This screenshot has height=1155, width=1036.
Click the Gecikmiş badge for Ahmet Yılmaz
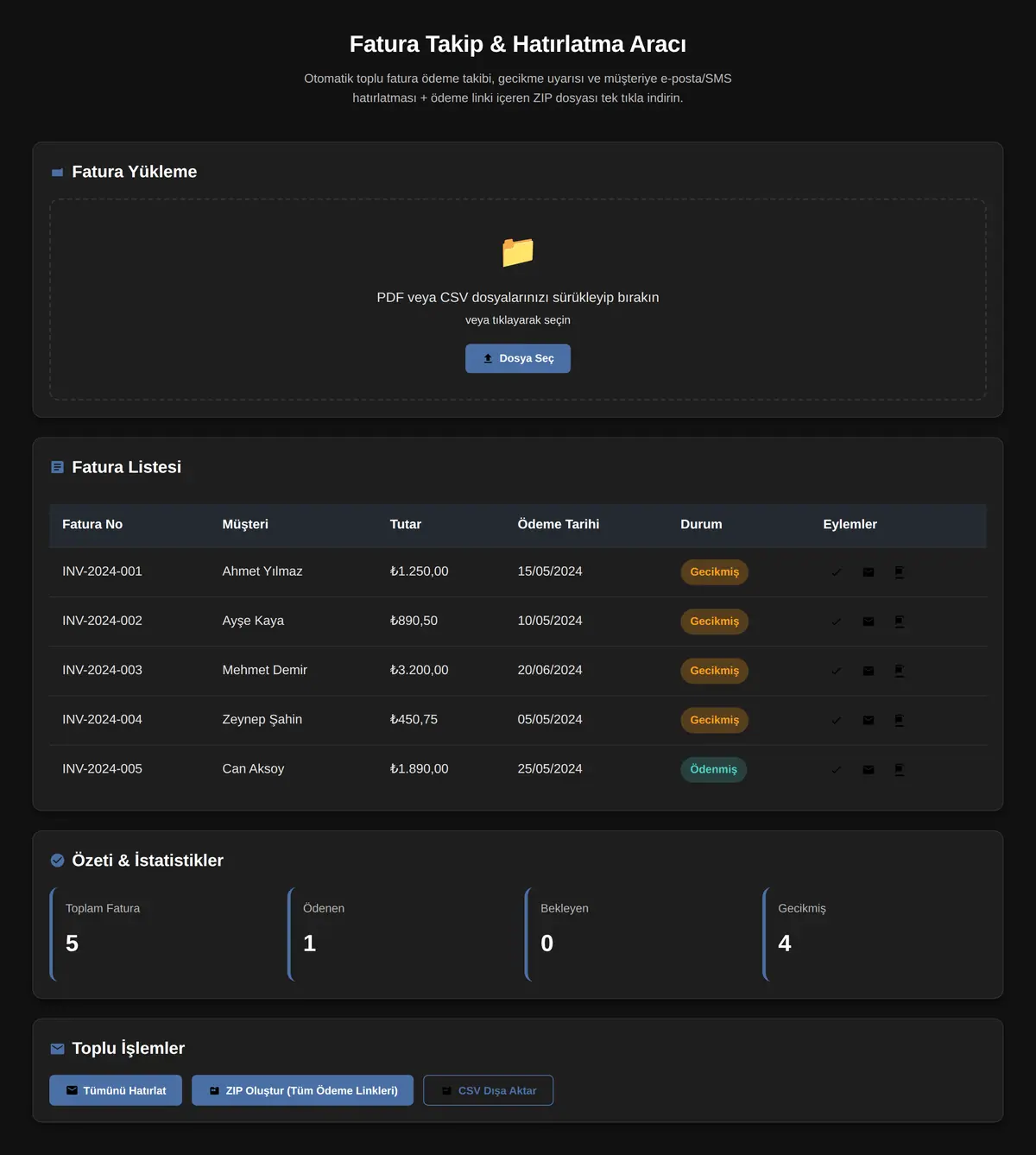(x=715, y=571)
